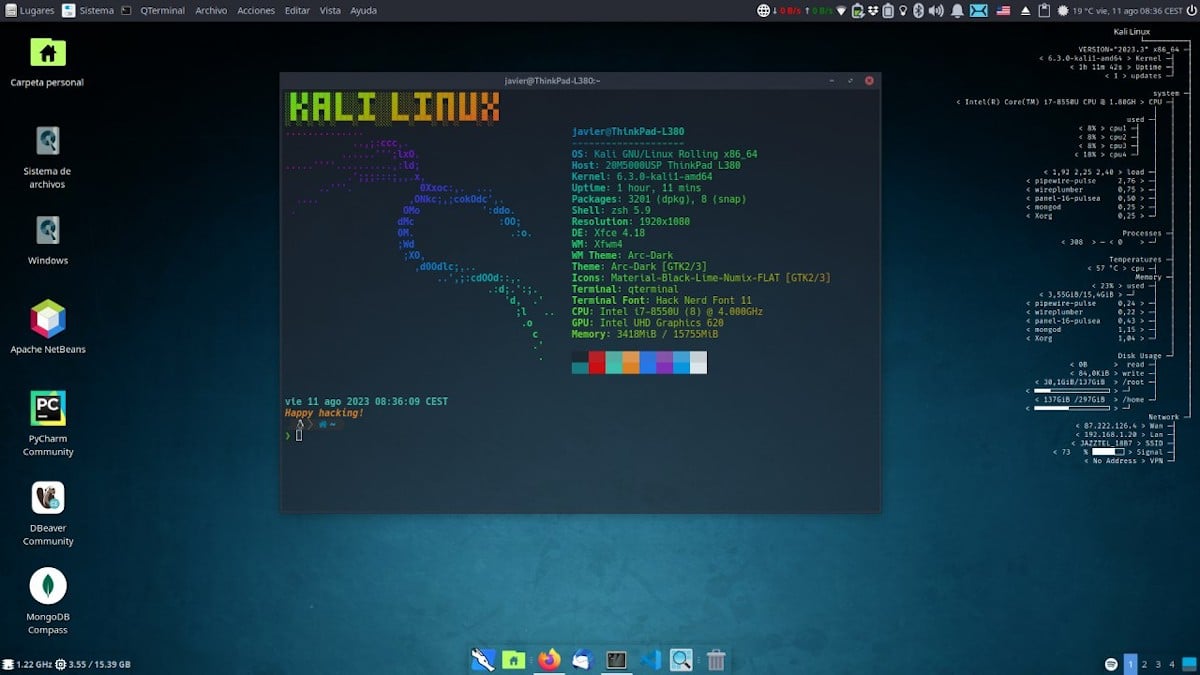This screenshot has width=1200, height=675.
Task: Open green home folder in dock
Action: (513, 660)
